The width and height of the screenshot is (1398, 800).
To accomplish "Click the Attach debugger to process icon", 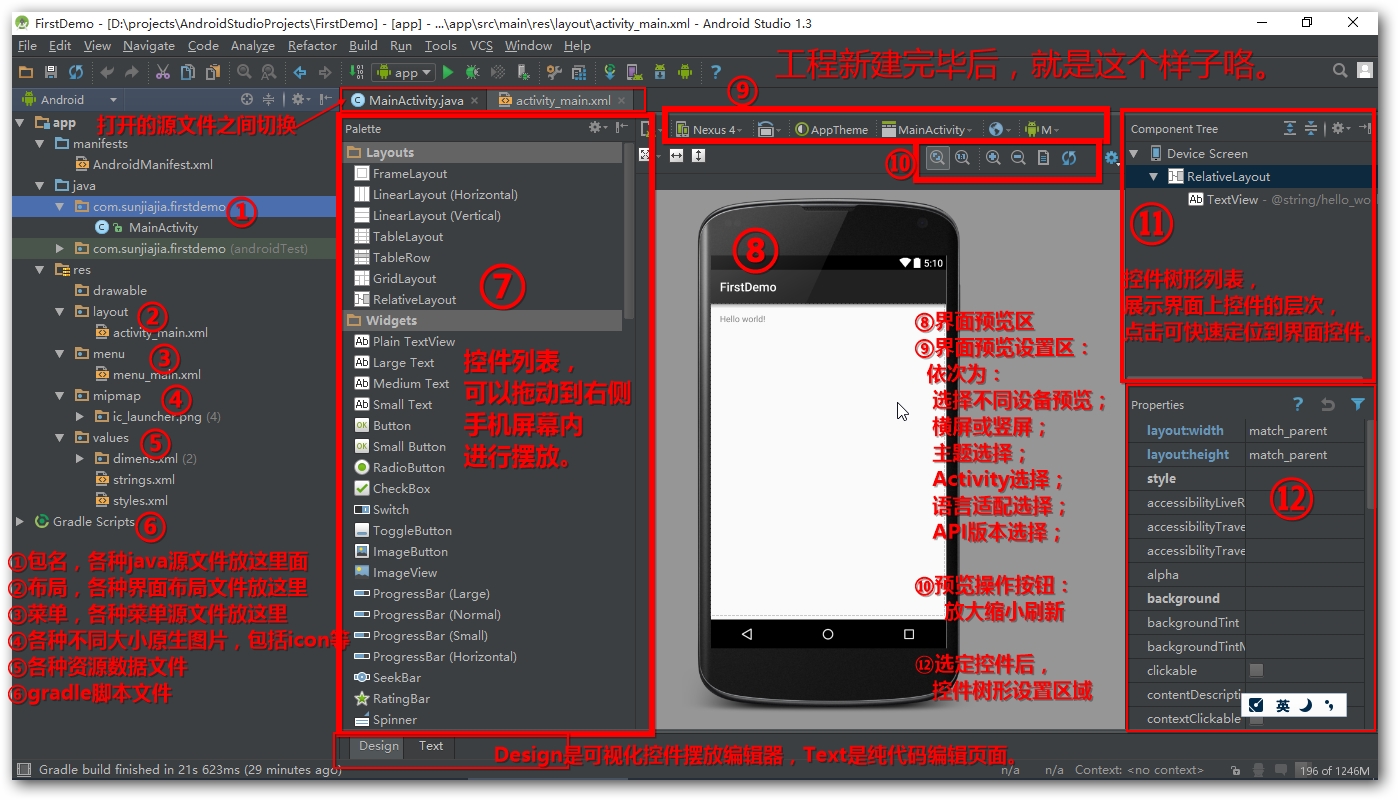I will pos(523,72).
